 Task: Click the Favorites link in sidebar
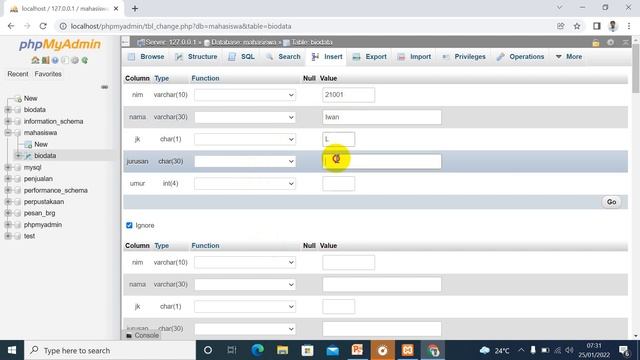(48, 74)
